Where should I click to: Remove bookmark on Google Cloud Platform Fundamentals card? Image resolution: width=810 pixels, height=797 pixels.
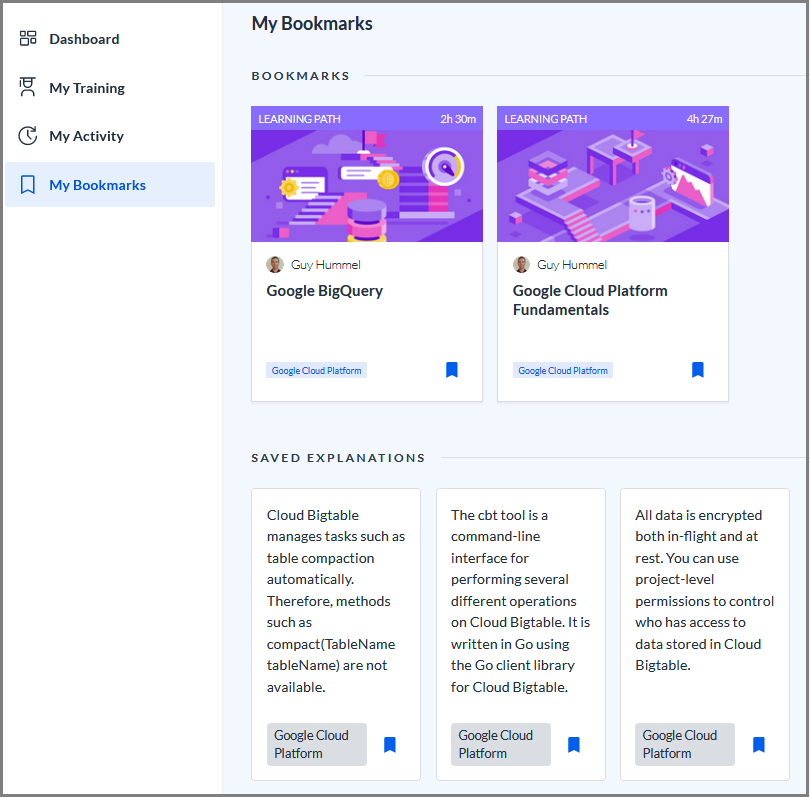tap(697, 370)
